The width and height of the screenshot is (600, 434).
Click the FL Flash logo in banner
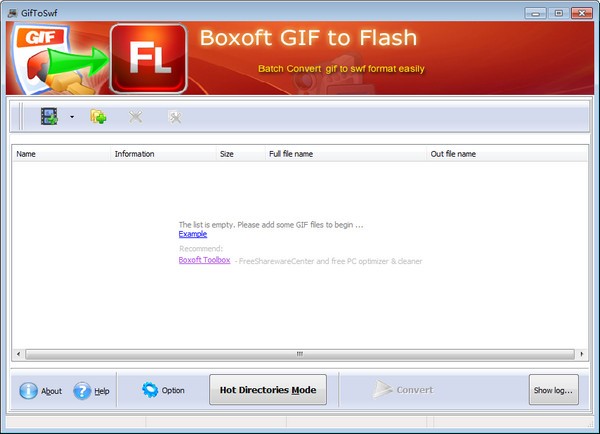click(x=148, y=58)
